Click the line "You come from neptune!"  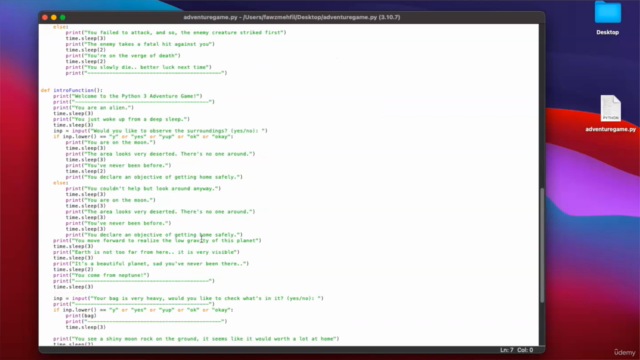(101, 275)
